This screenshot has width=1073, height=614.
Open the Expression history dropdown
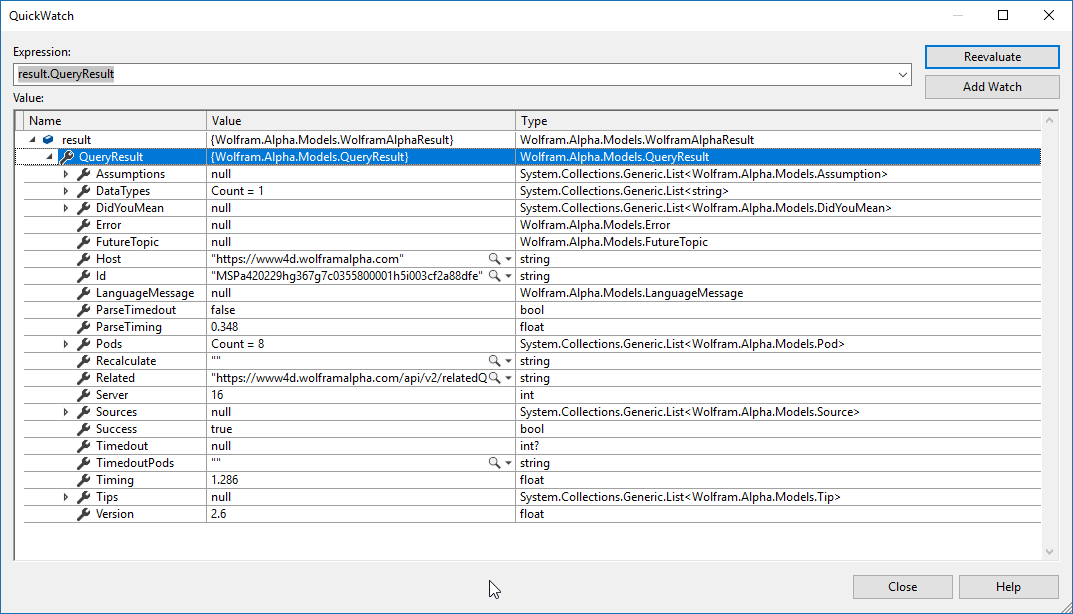903,75
